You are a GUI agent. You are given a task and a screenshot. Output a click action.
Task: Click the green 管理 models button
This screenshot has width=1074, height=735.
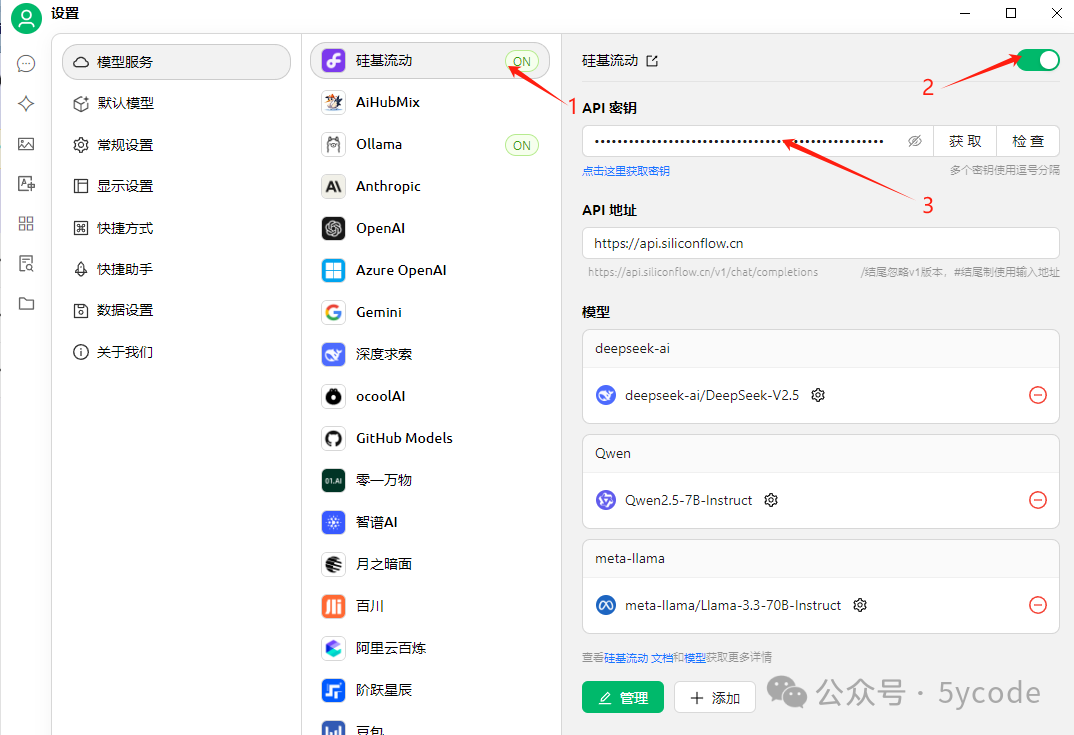coord(623,697)
